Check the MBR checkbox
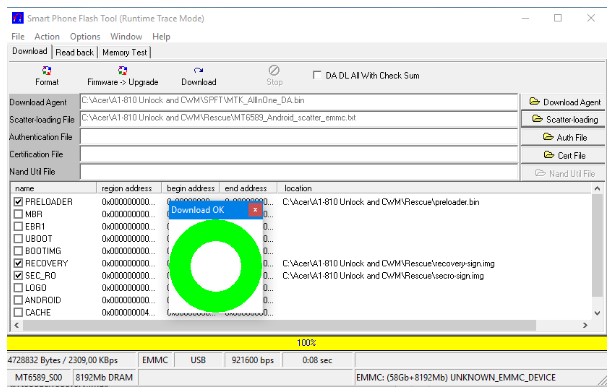This screenshot has width=614, height=392. click(x=18, y=214)
